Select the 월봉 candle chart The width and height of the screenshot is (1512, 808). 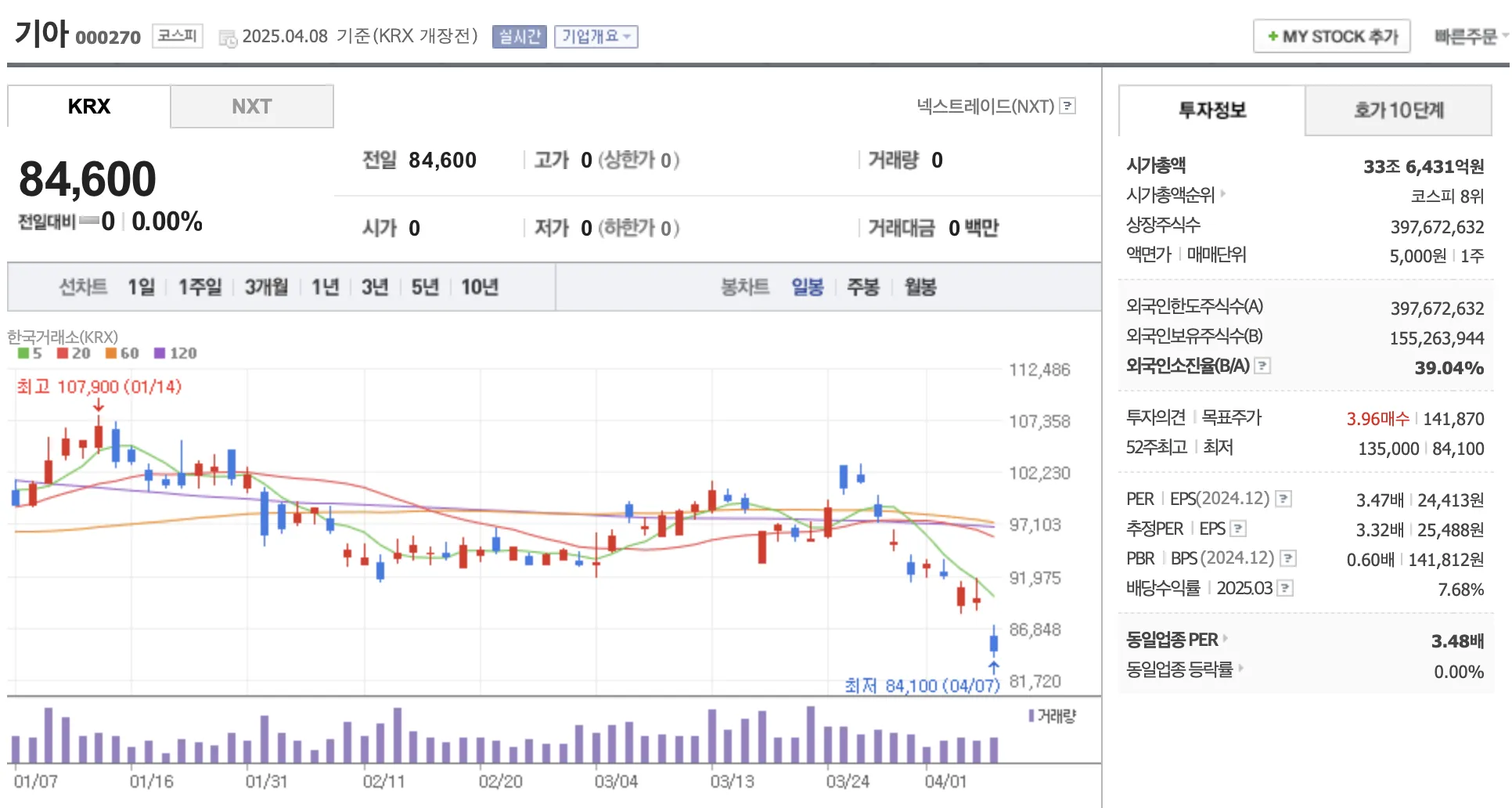(x=920, y=287)
